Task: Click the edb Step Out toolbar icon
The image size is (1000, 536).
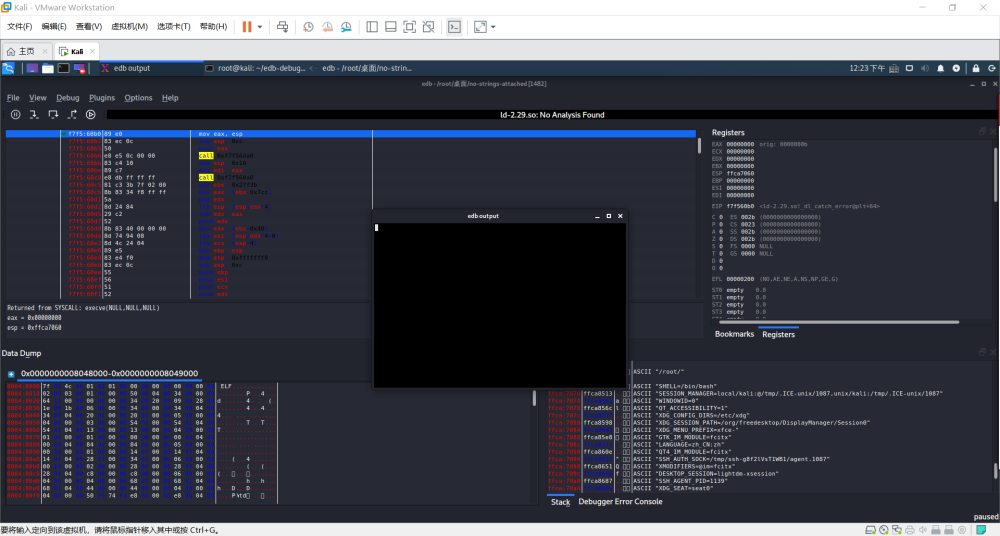Action: (x=72, y=115)
